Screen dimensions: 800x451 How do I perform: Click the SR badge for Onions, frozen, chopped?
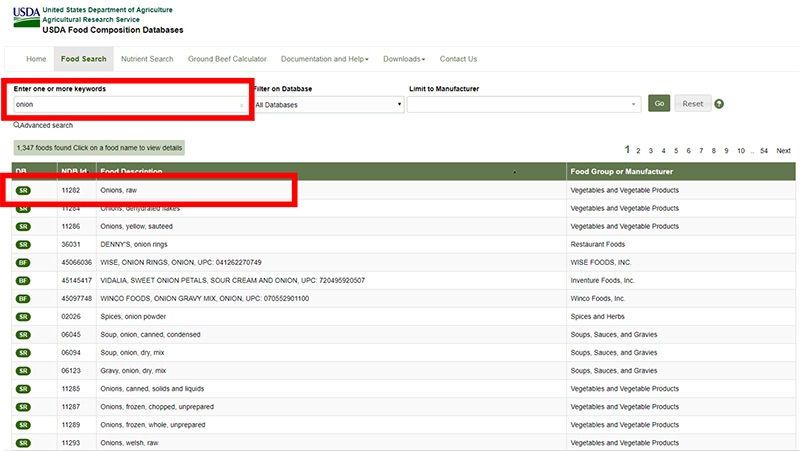23,407
